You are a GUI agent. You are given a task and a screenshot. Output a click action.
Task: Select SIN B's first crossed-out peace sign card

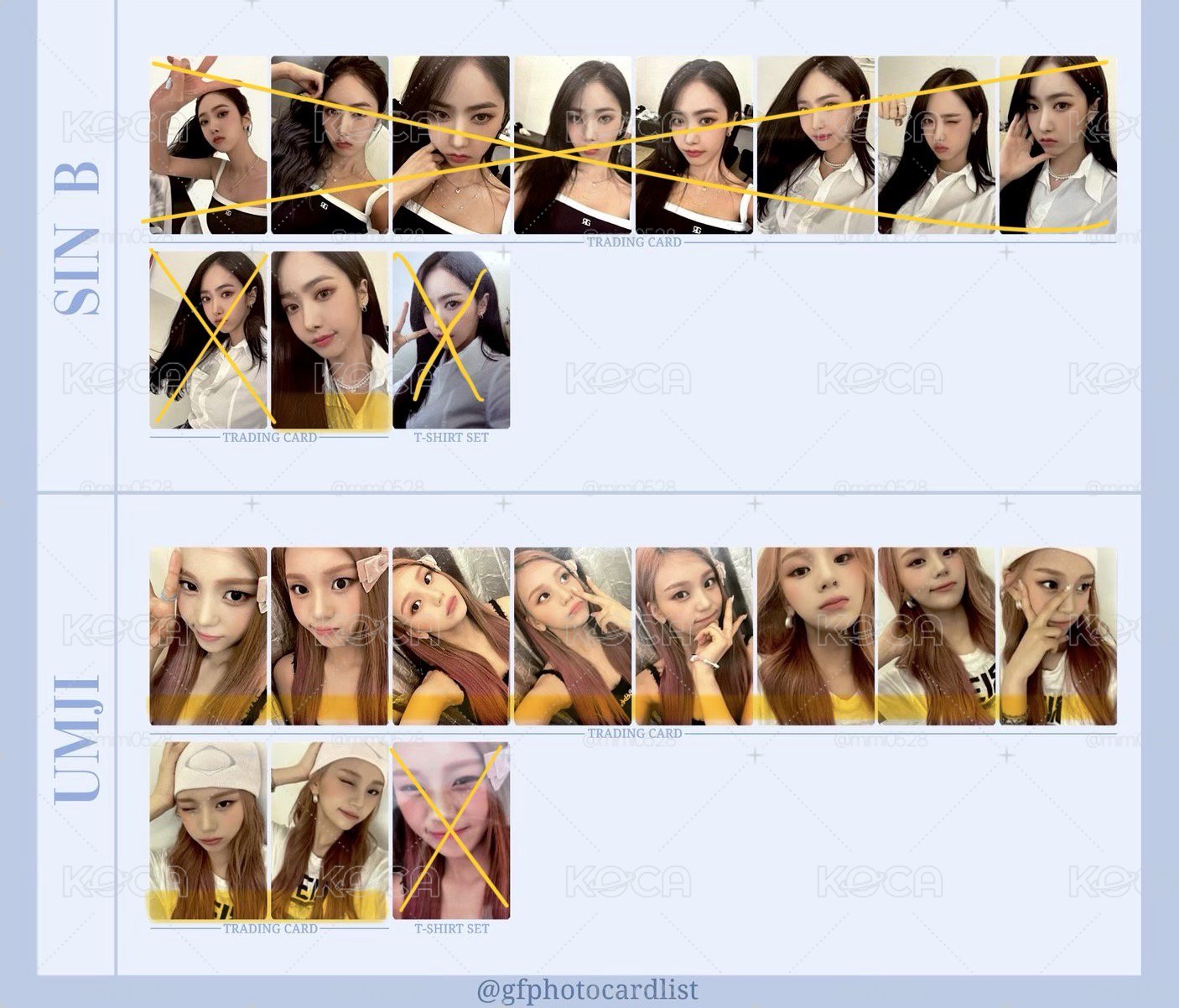click(208, 145)
